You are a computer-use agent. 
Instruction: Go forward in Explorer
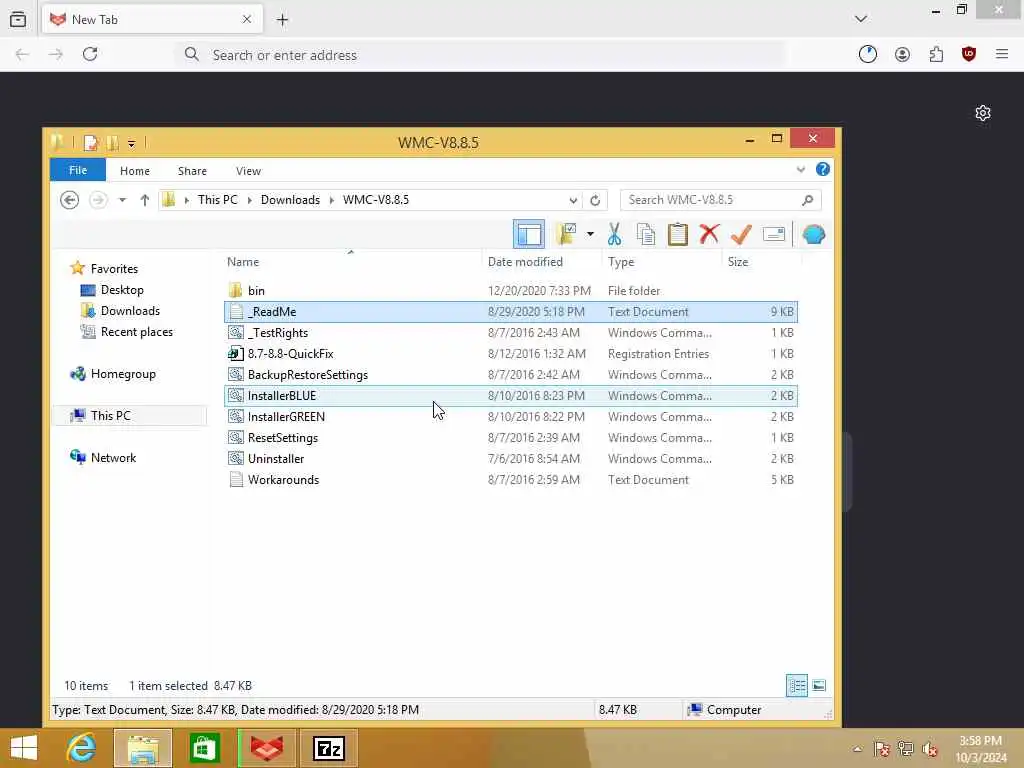coord(98,200)
